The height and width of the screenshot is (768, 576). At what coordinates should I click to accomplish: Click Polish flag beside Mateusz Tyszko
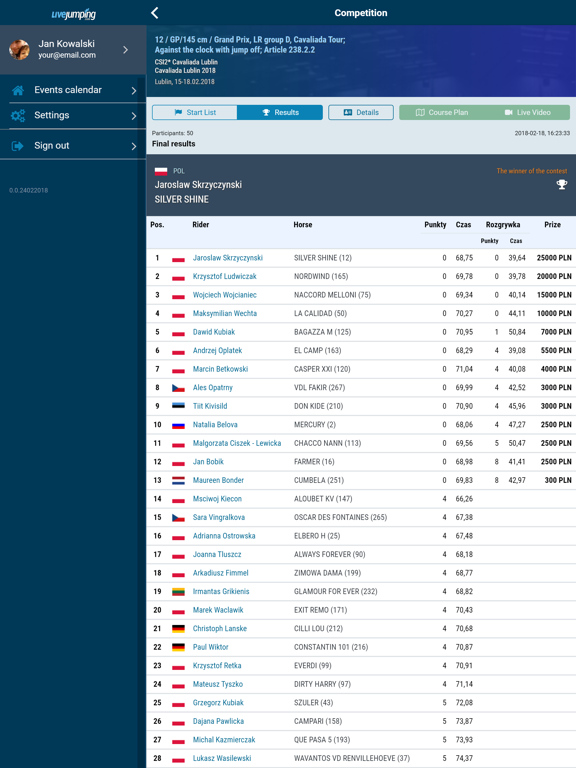[x=178, y=685]
